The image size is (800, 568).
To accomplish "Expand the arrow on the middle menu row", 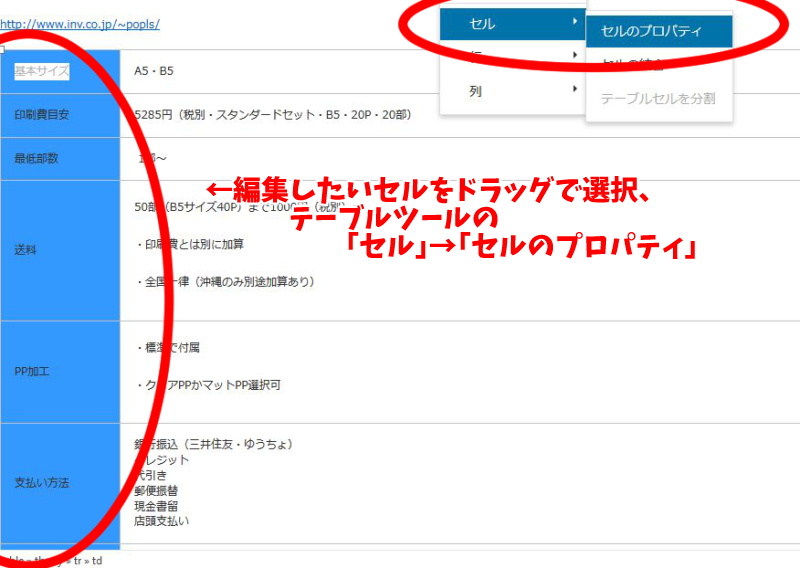I will click(575, 56).
